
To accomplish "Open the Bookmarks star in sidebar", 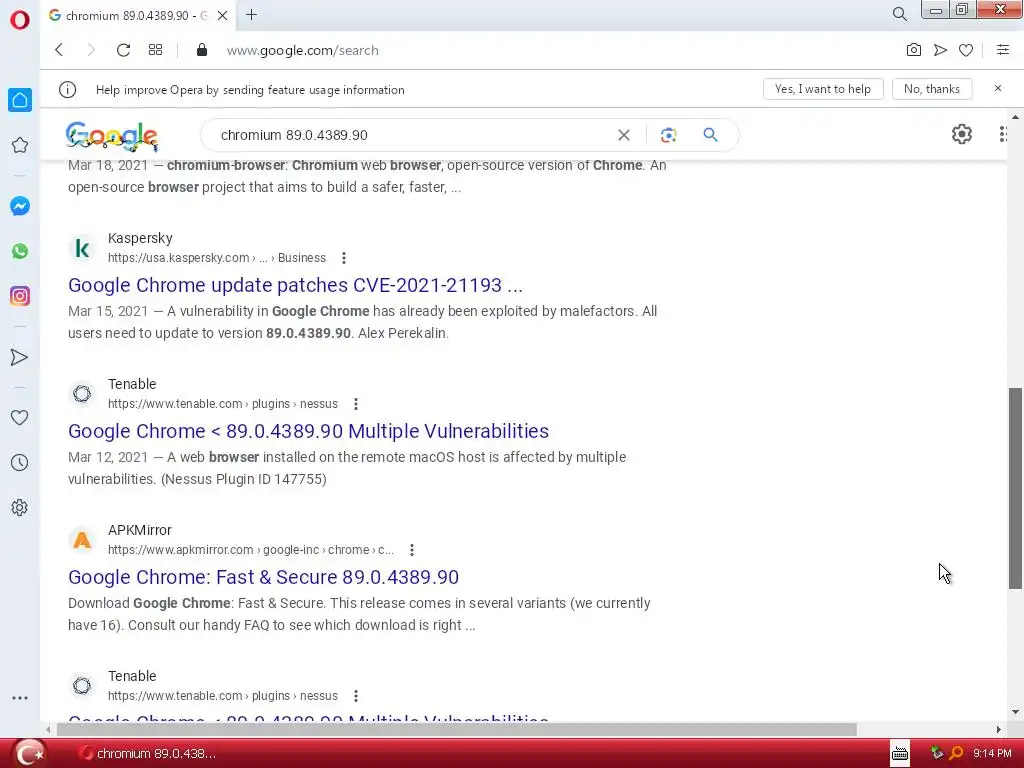I will click(x=20, y=145).
